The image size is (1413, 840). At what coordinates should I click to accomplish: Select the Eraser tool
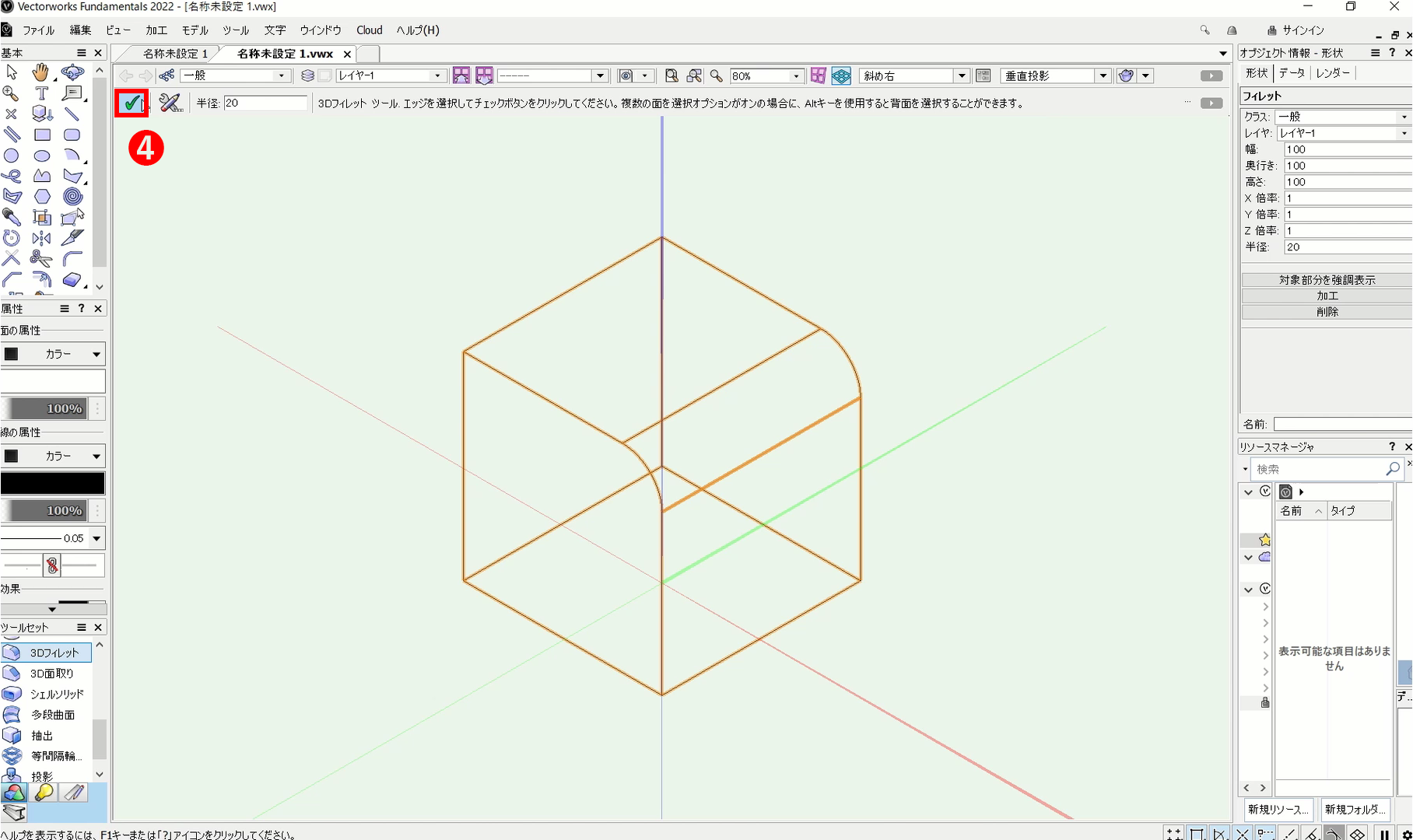click(72, 279)
